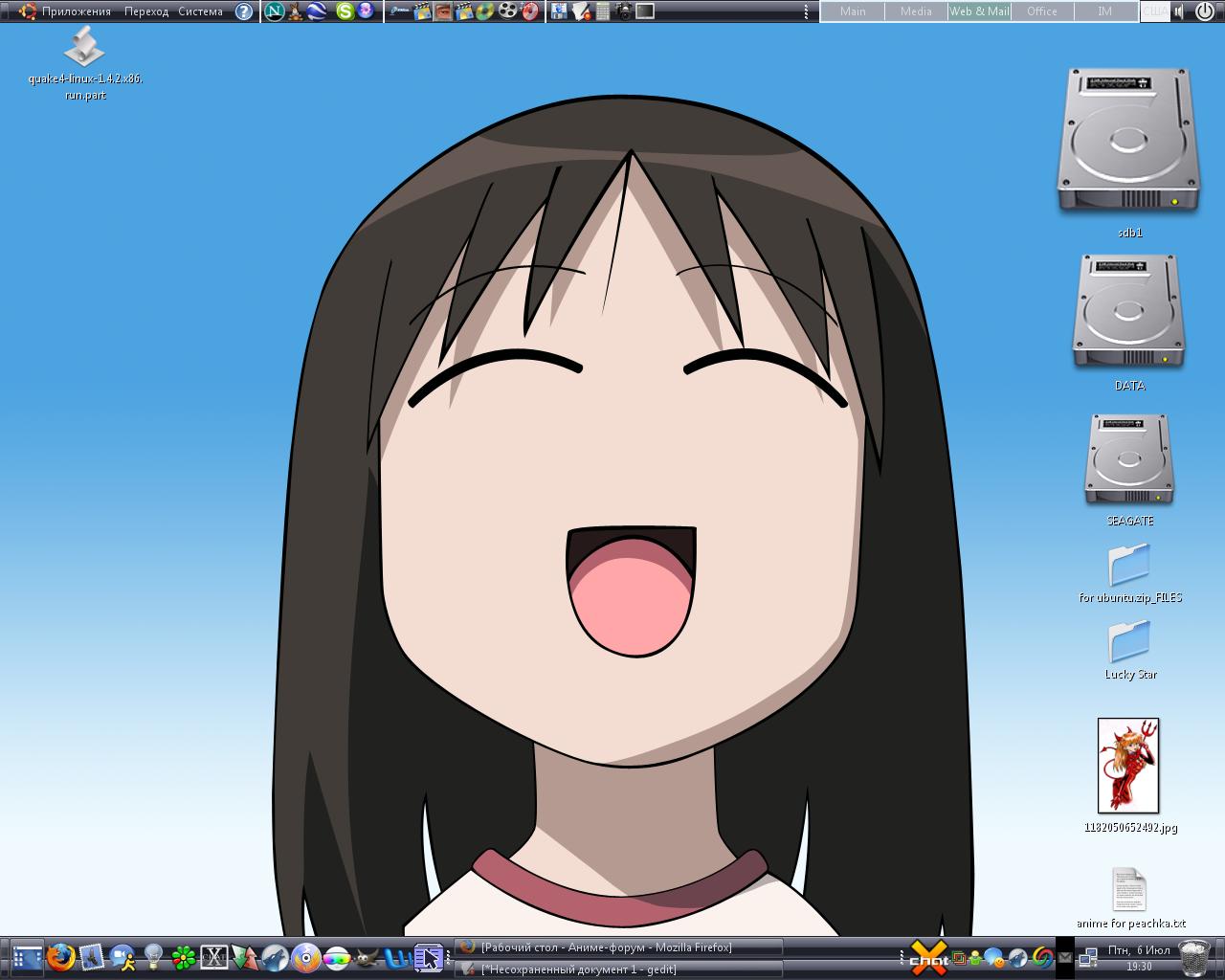Switch to the Office workspace

pyautogui.click(x=1042, y=11)
